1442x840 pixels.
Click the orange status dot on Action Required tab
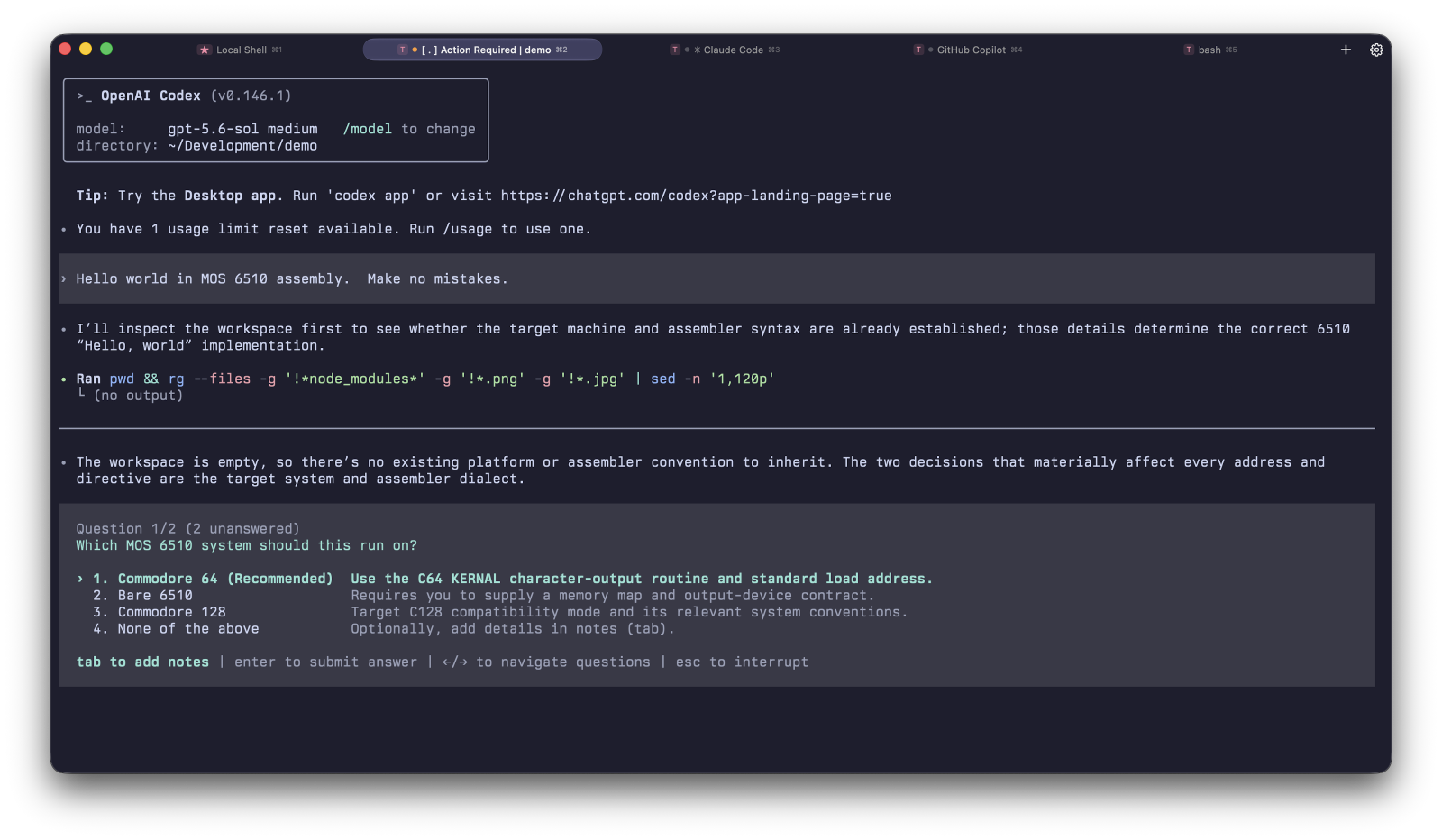coord(415,50)
